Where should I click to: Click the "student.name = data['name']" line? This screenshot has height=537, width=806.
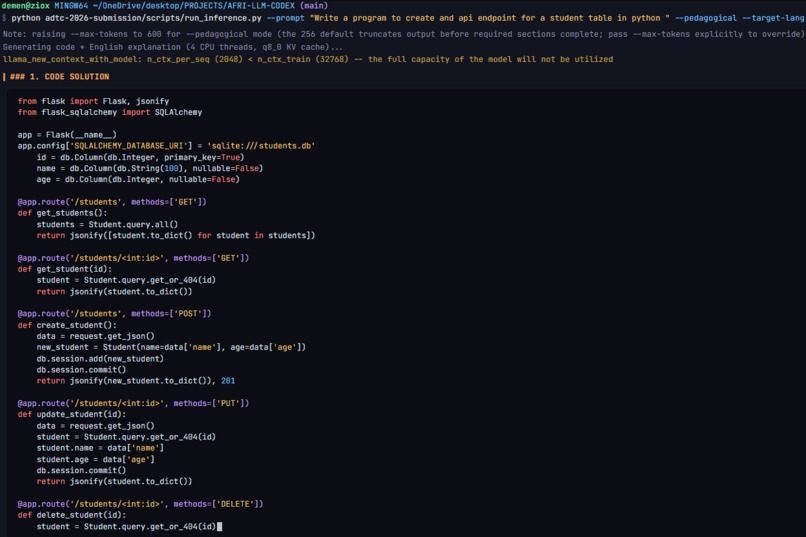(x=100, y=448)
